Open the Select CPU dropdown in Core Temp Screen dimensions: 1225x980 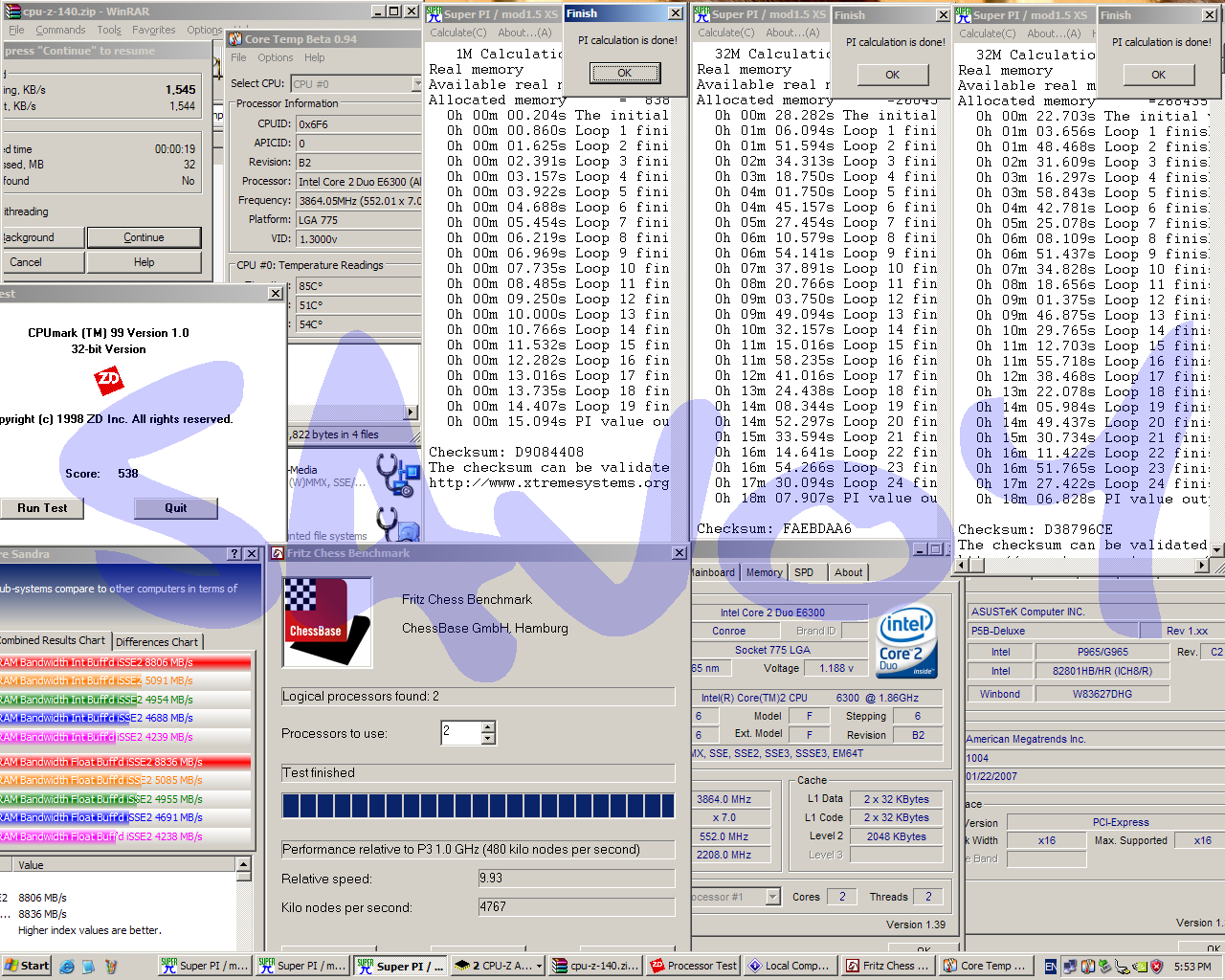pos(417,84)
